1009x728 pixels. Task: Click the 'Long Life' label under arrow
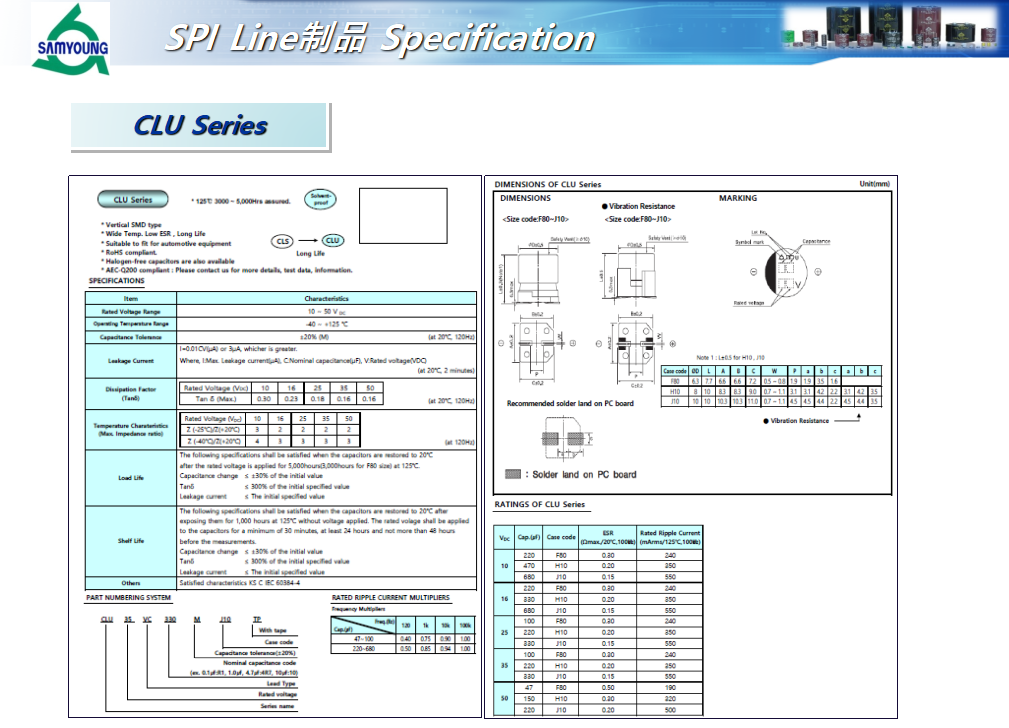(x=310, y=254)
